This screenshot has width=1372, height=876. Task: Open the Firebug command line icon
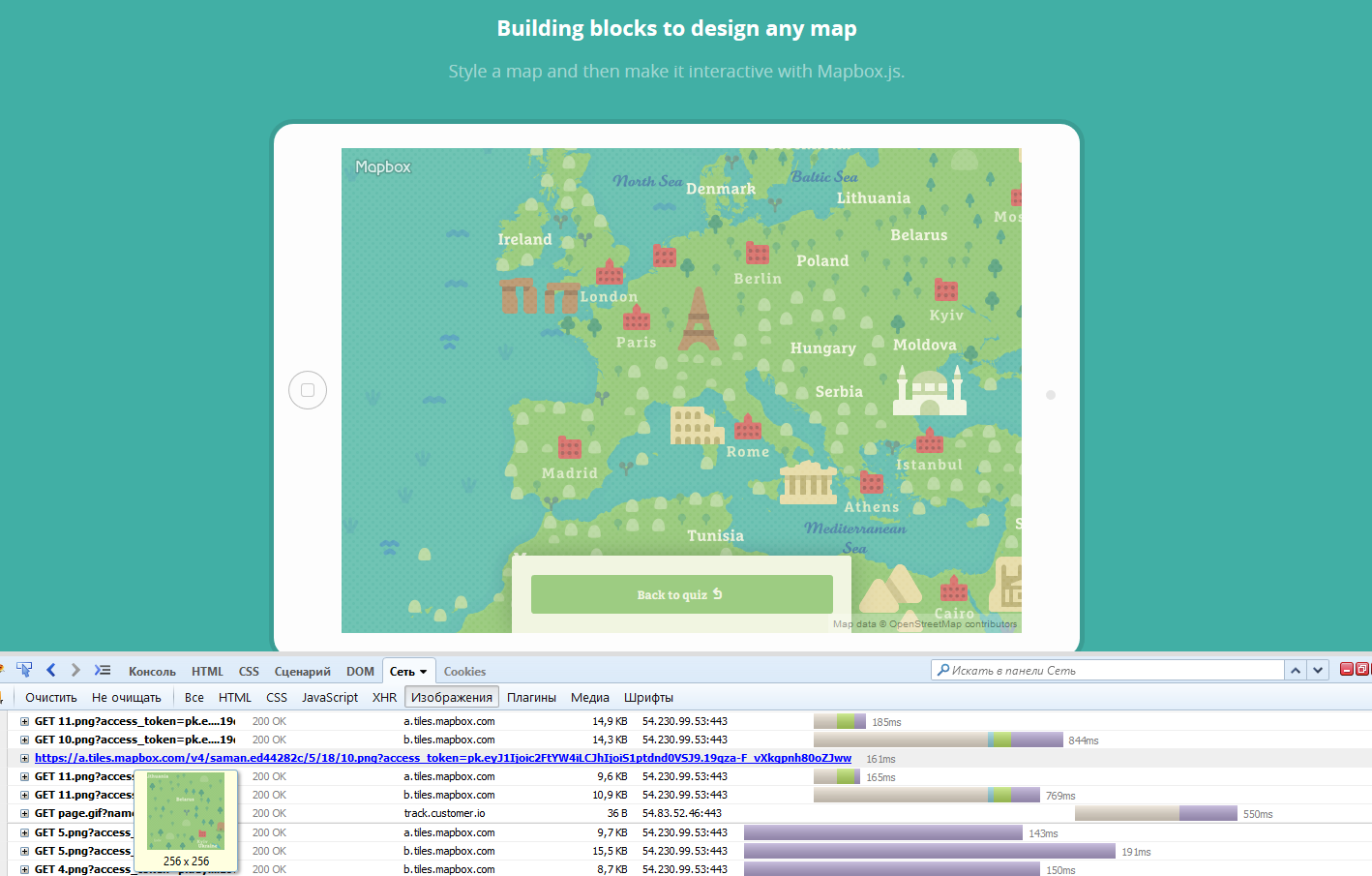coord(103,670)
